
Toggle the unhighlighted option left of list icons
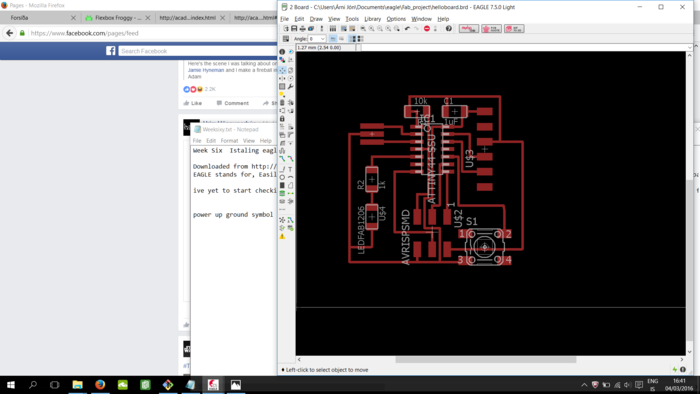point(342,39)
